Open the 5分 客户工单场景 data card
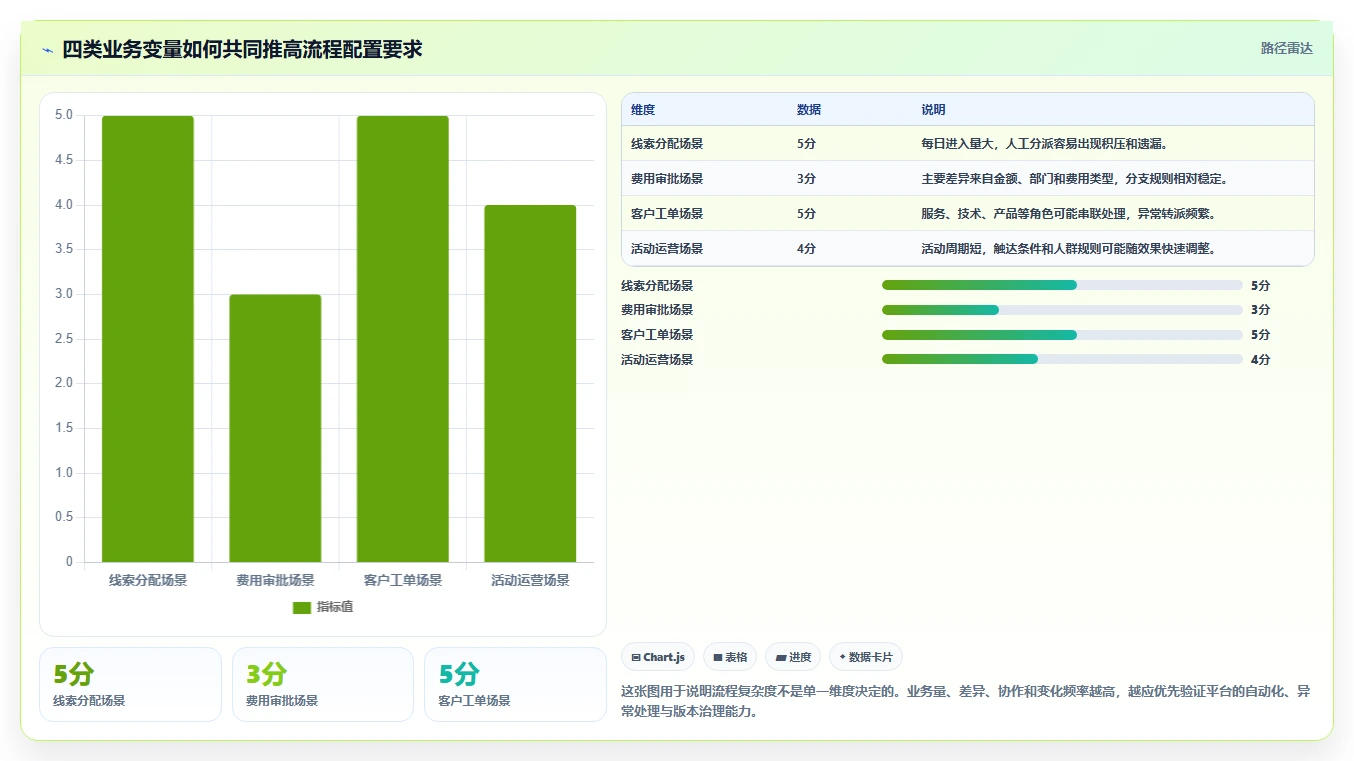 tap(515, 684)
